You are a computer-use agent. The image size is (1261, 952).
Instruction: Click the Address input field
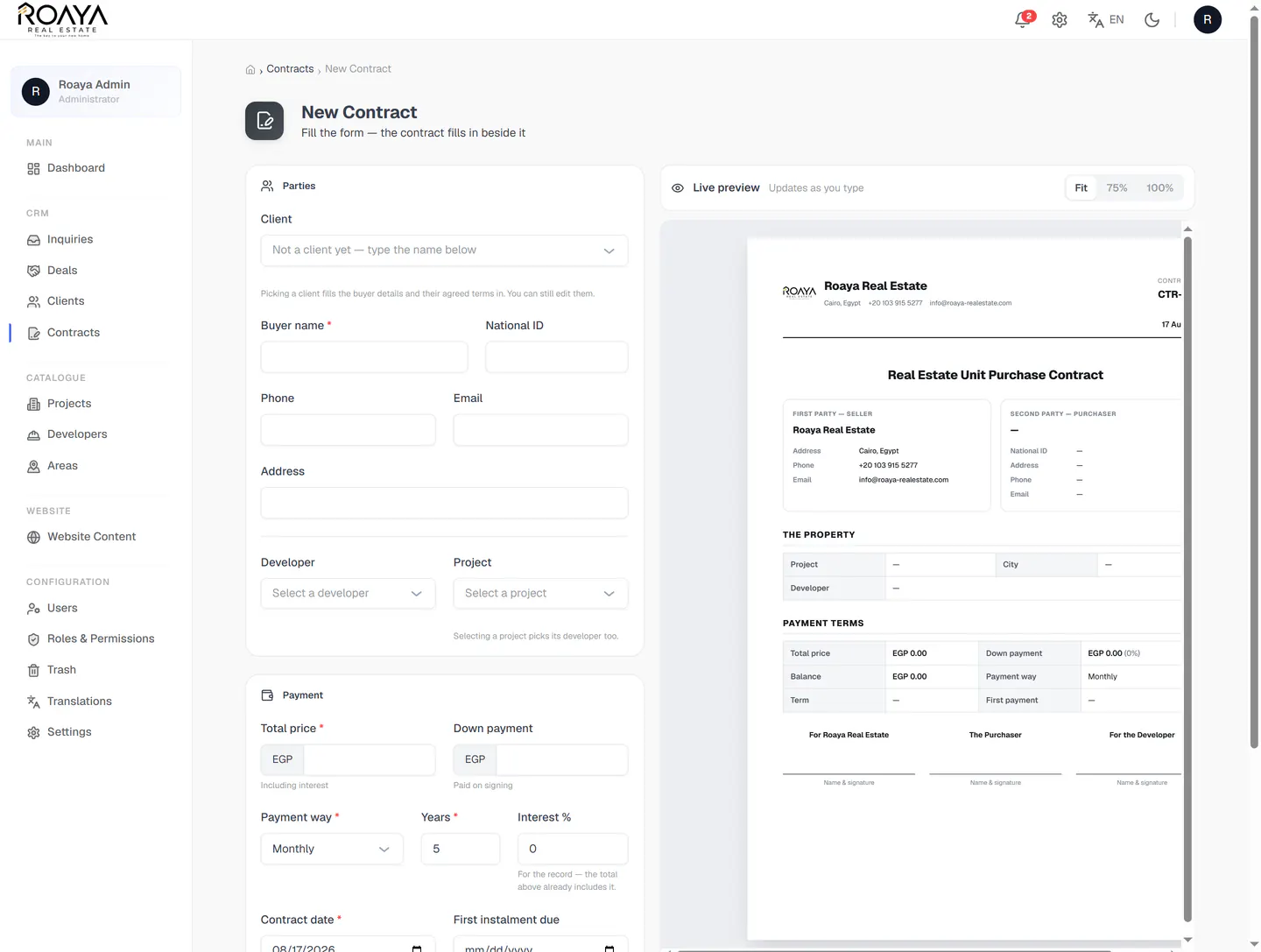coord(444,503)
